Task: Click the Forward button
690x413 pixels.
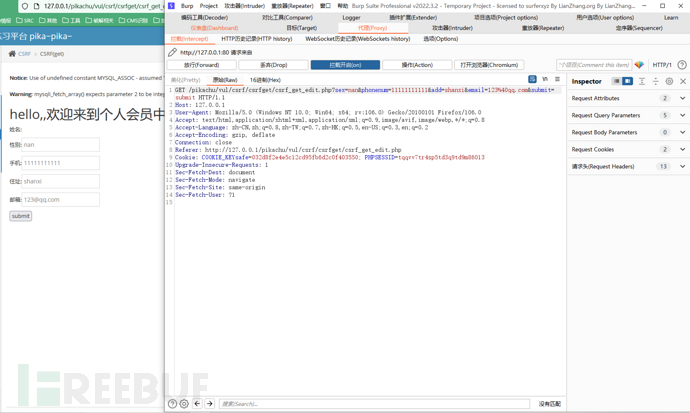Action: coord(201,65)
